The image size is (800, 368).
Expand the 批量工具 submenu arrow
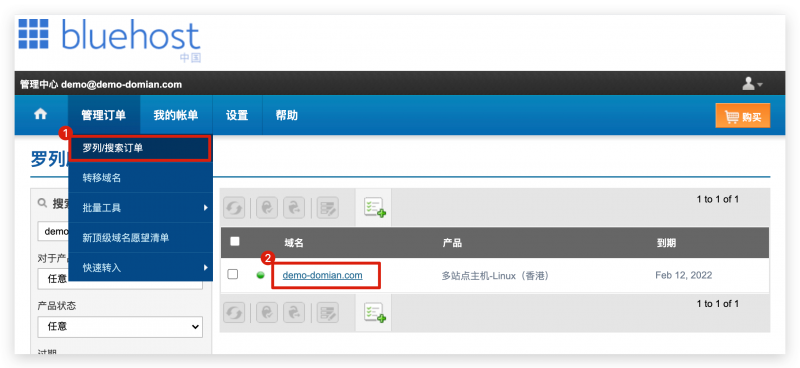coord(206,208)
